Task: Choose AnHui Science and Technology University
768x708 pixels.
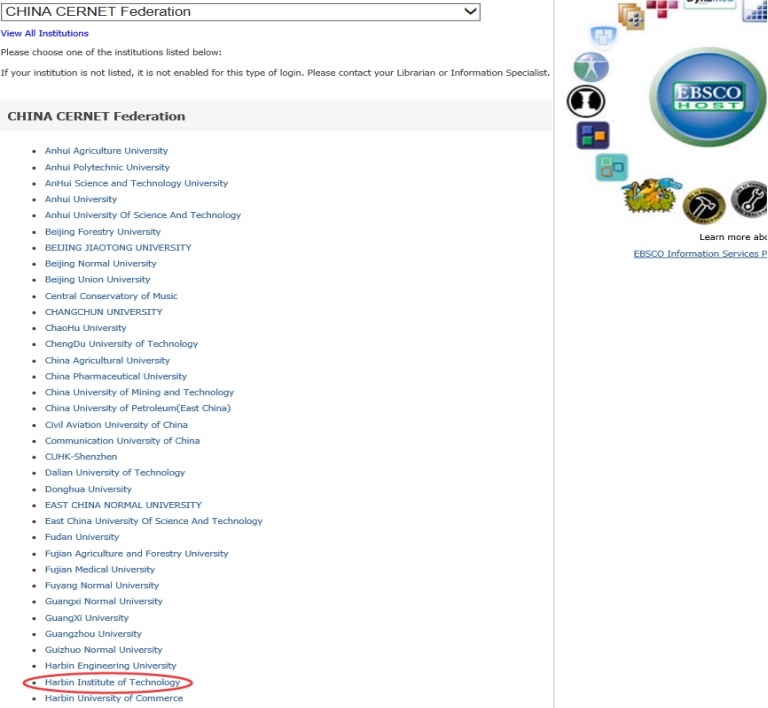Action: (x=136, y=183)
